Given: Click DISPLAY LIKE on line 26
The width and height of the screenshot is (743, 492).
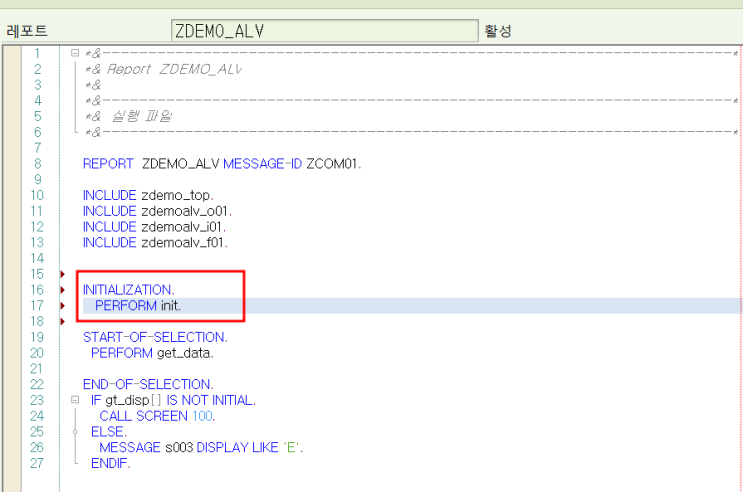Looking at the screenshot, I should click(237, 447).
